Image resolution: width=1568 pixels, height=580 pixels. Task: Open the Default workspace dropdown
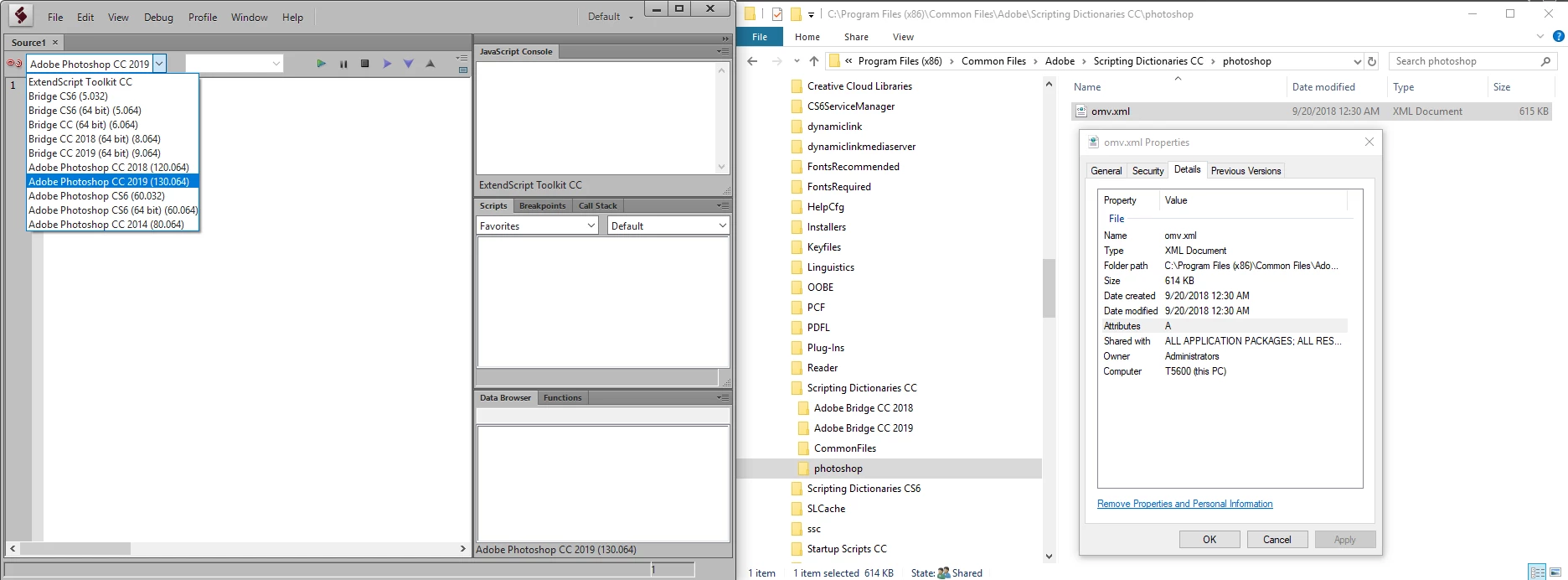point(610,16)
